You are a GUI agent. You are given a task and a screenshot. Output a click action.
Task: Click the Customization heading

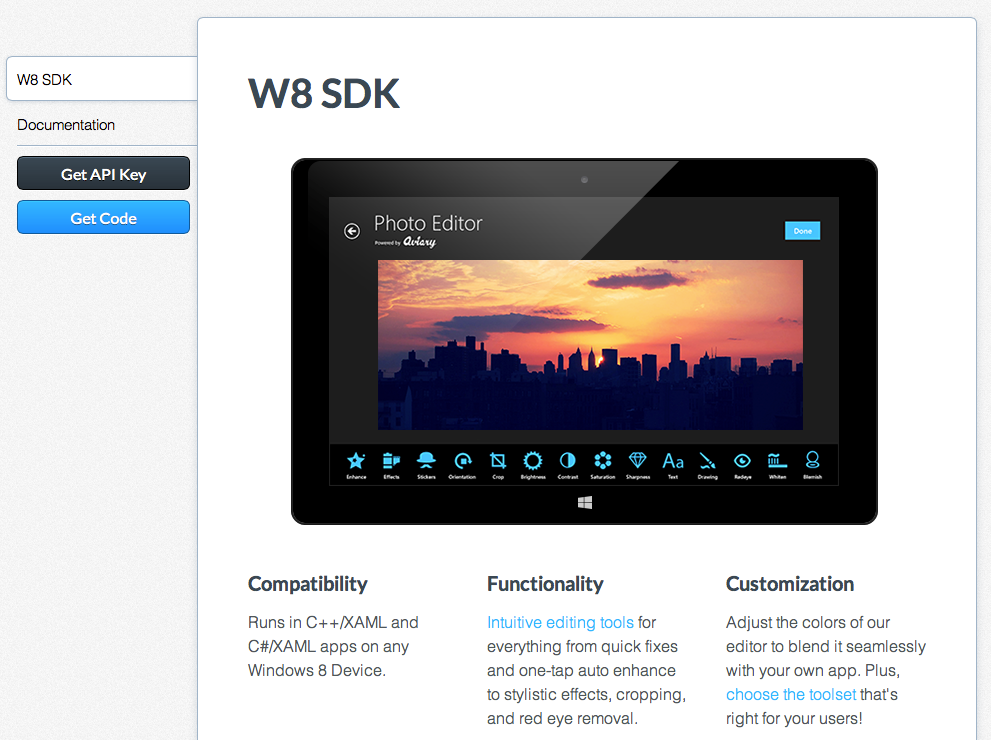click(789, 584)
